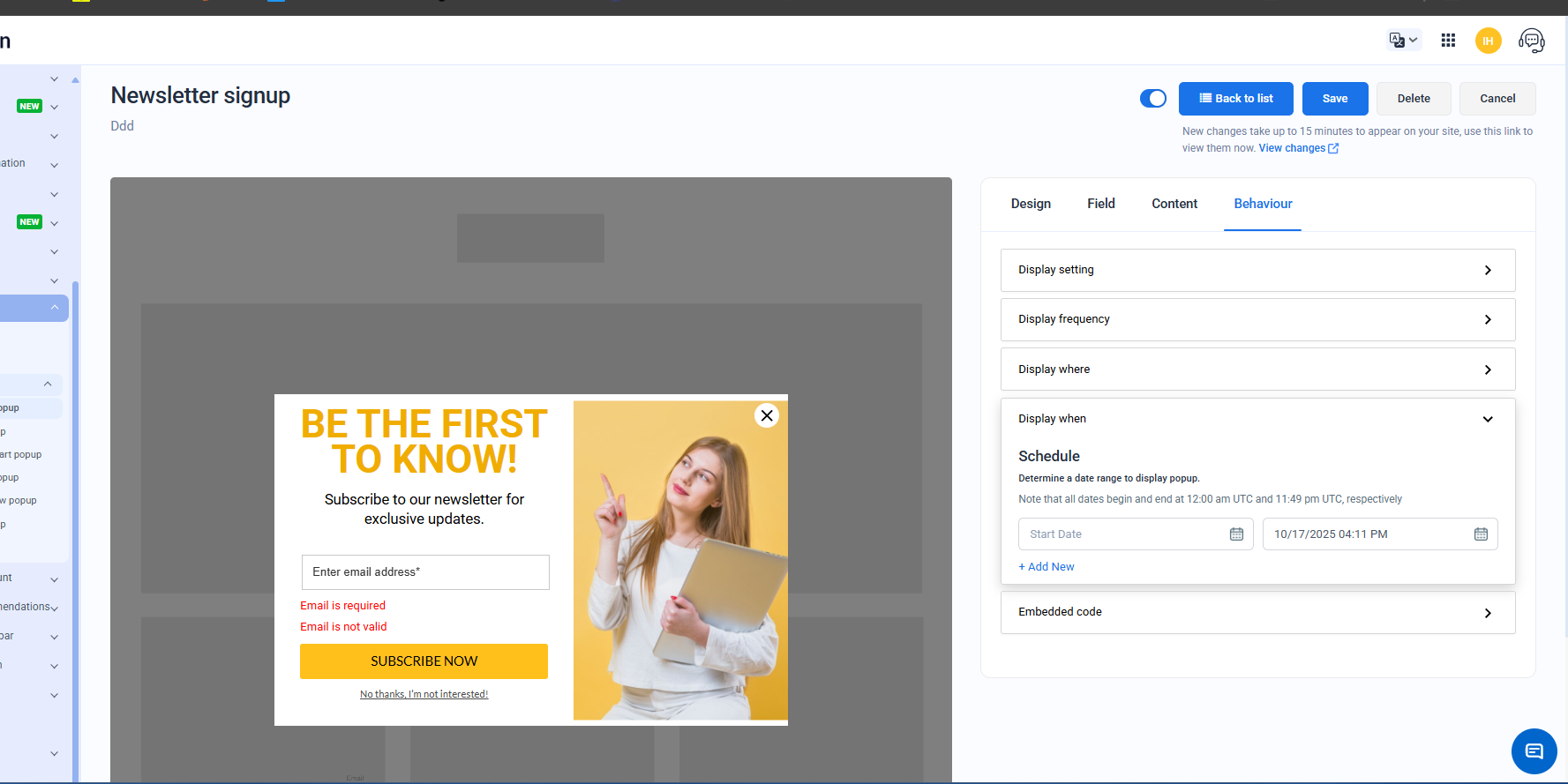Open the Content tab
Screen dimensions: 1568x784
[x=1174, y=204]
